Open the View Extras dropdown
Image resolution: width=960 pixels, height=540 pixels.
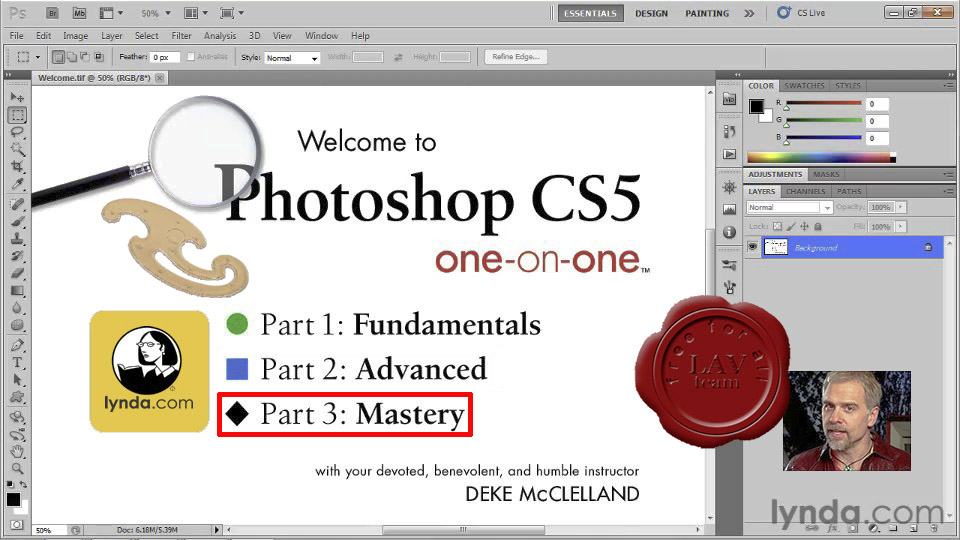tap(111, 13)
